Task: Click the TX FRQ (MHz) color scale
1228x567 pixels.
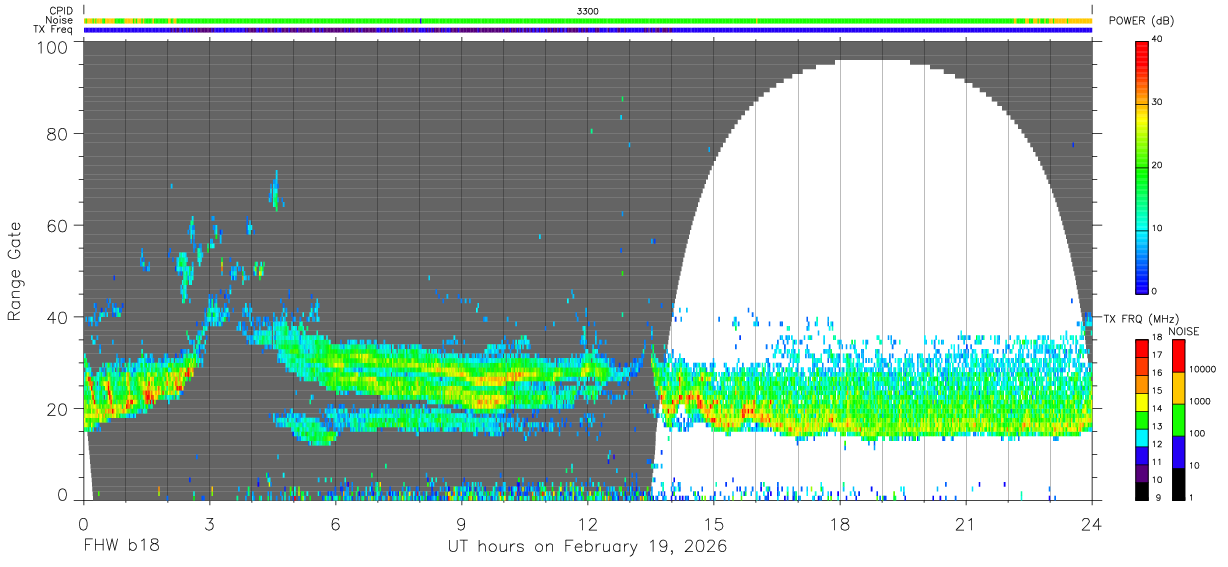Action: 1141,418
